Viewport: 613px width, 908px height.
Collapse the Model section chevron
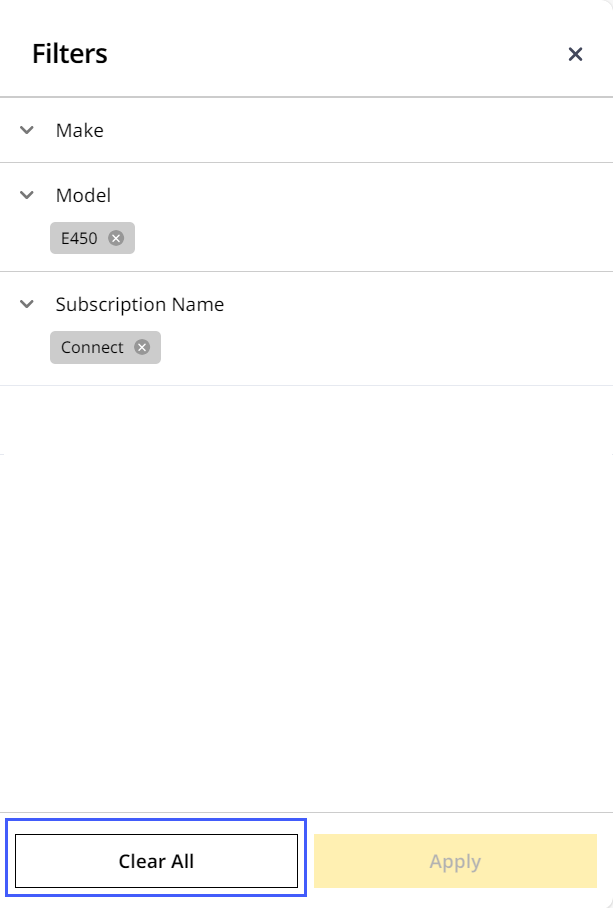tap(27, 195)
